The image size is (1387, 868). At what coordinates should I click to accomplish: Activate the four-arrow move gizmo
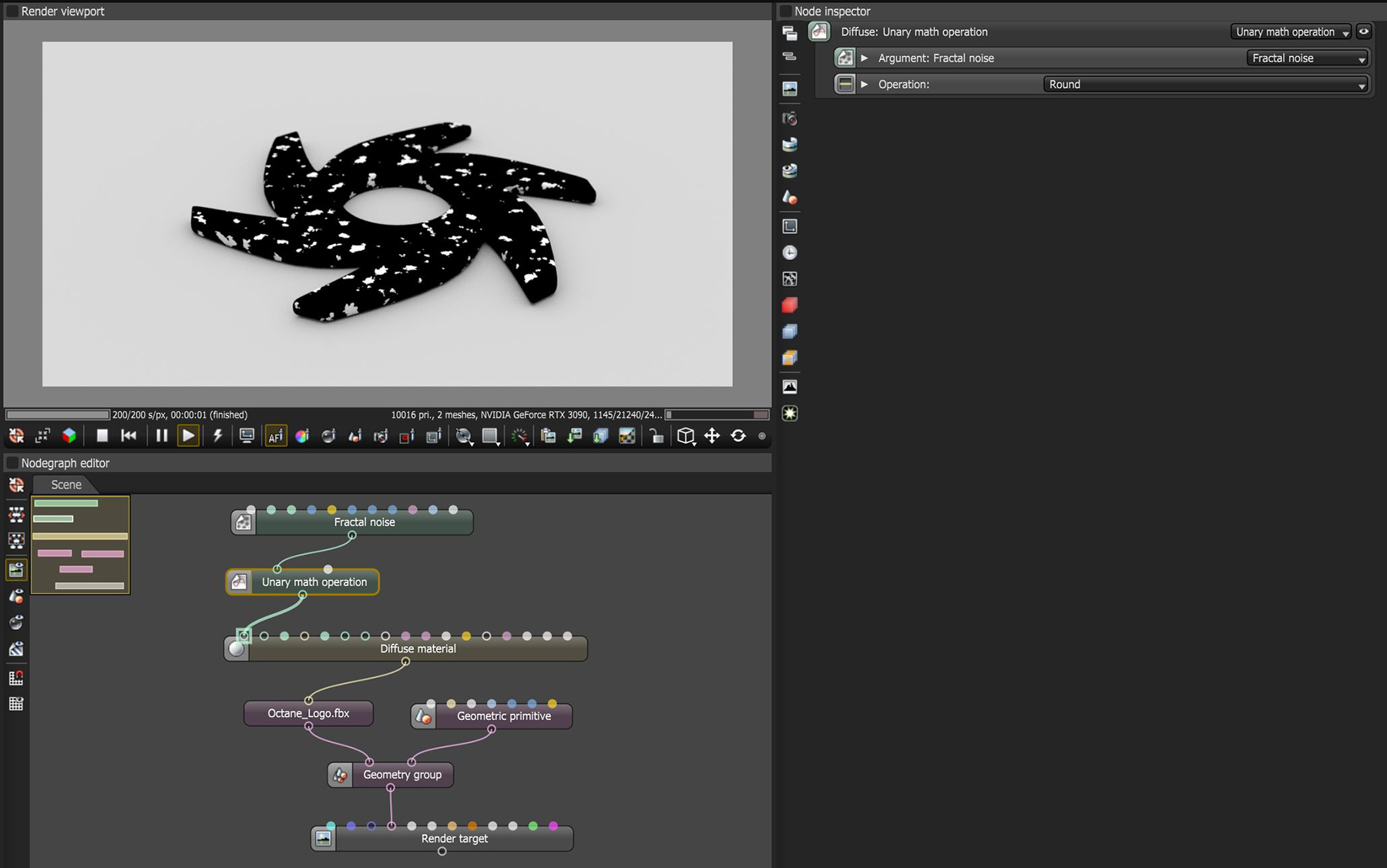712,436
